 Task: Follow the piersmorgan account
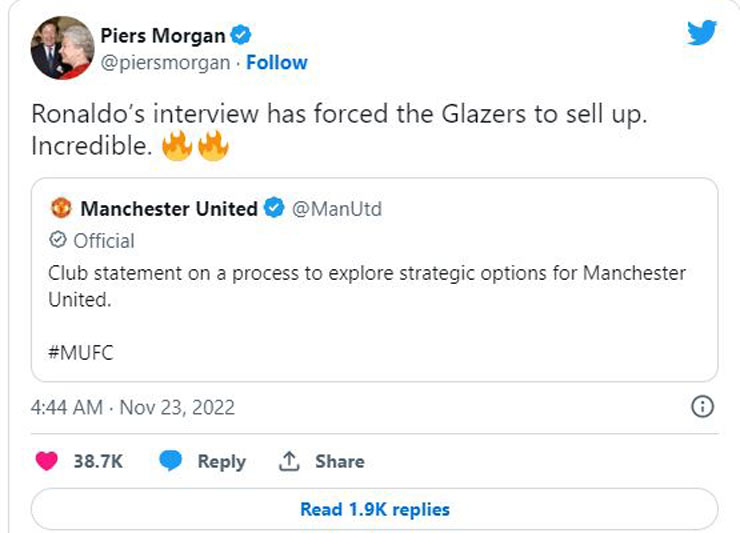point(277,62)
